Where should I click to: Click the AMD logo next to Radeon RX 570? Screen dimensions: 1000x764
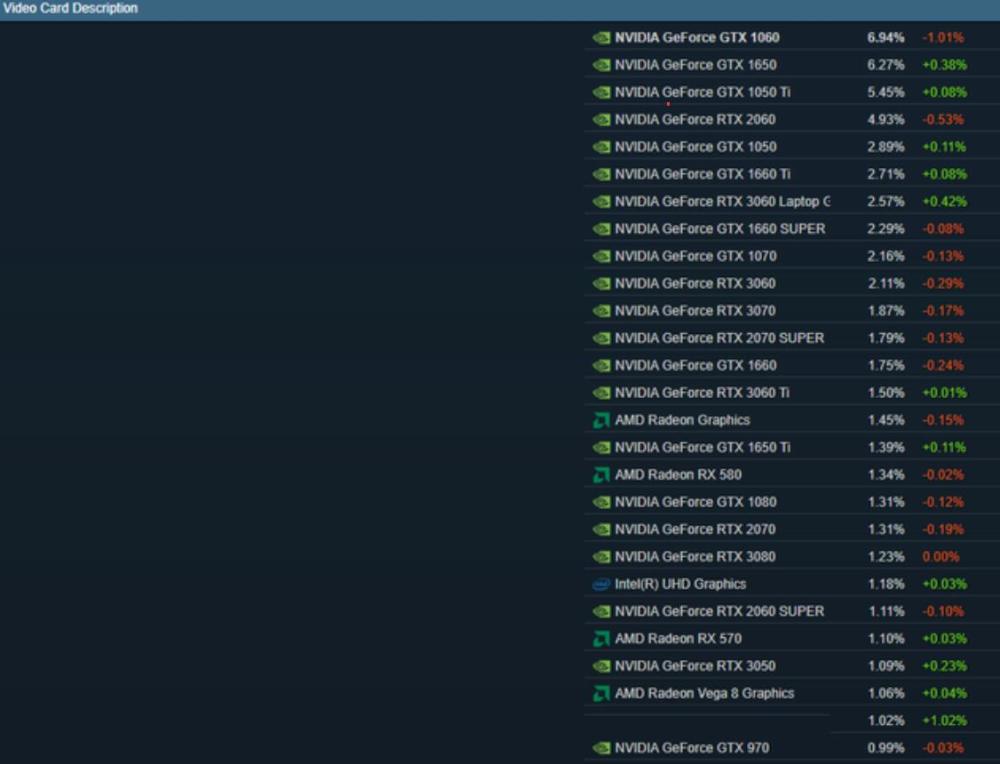pos(601,639)
